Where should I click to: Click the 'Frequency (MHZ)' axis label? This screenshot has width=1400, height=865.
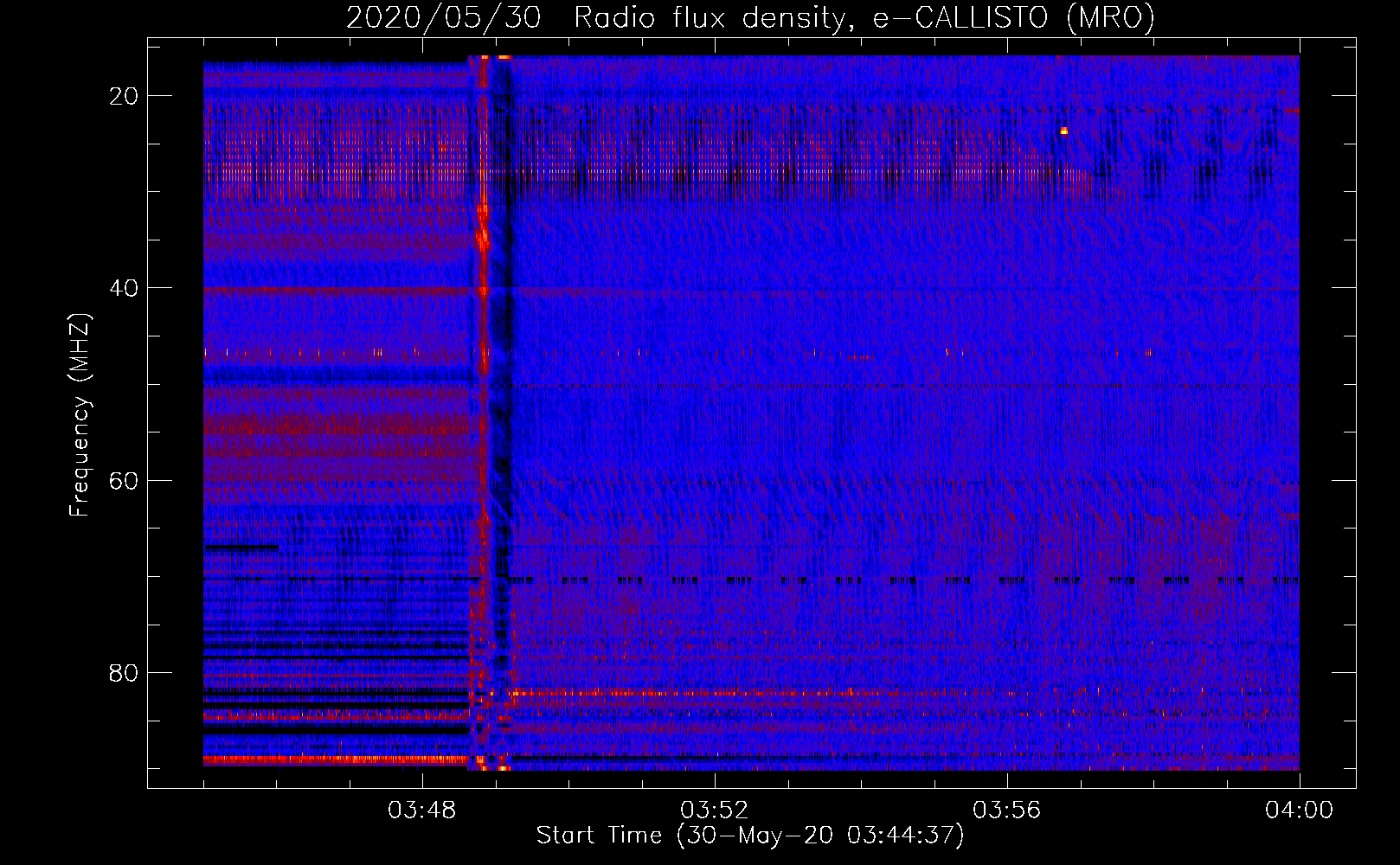pyautogui.click(x=80, y=415)
